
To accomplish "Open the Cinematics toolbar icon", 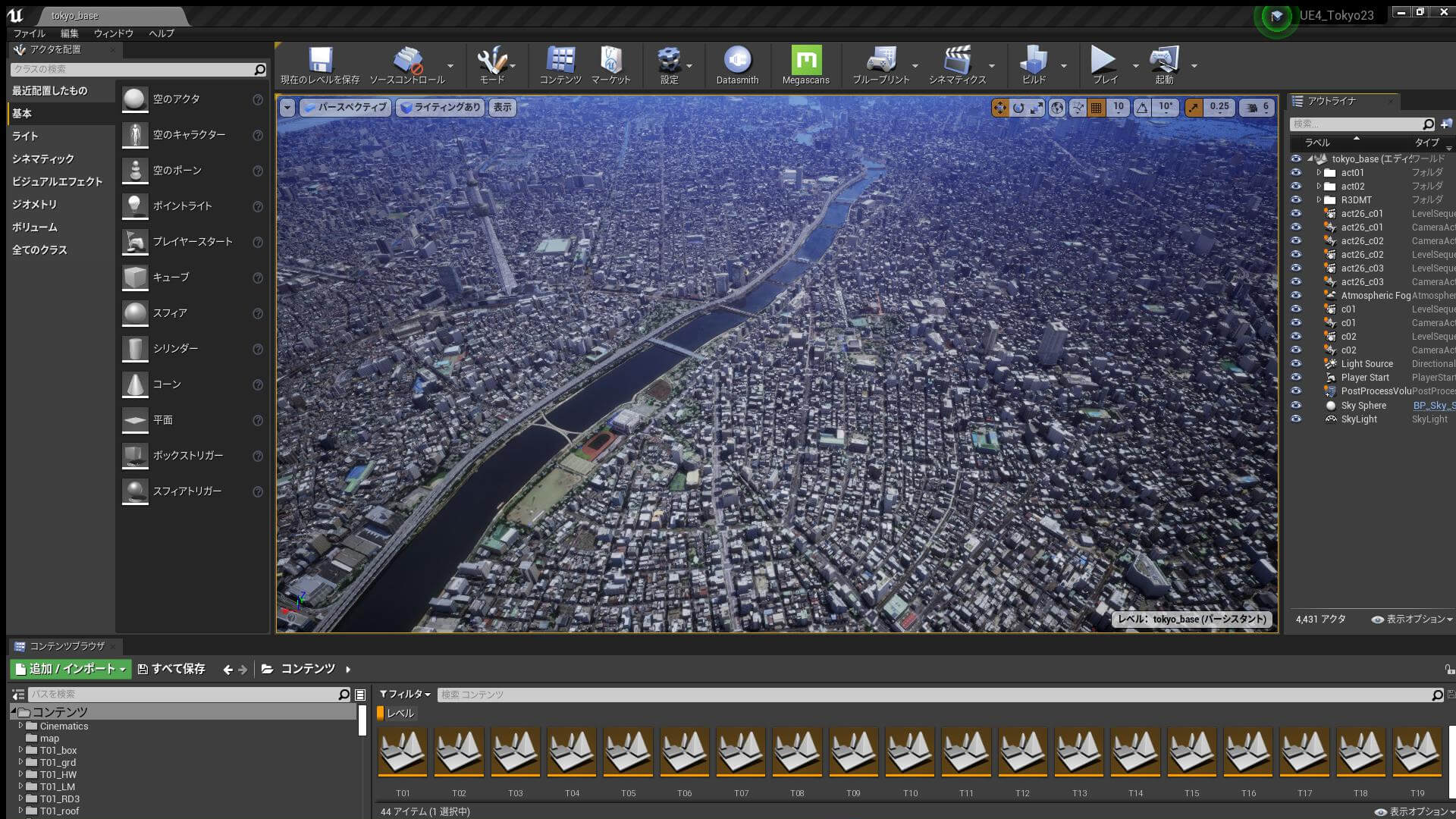I will pos(957,61).
